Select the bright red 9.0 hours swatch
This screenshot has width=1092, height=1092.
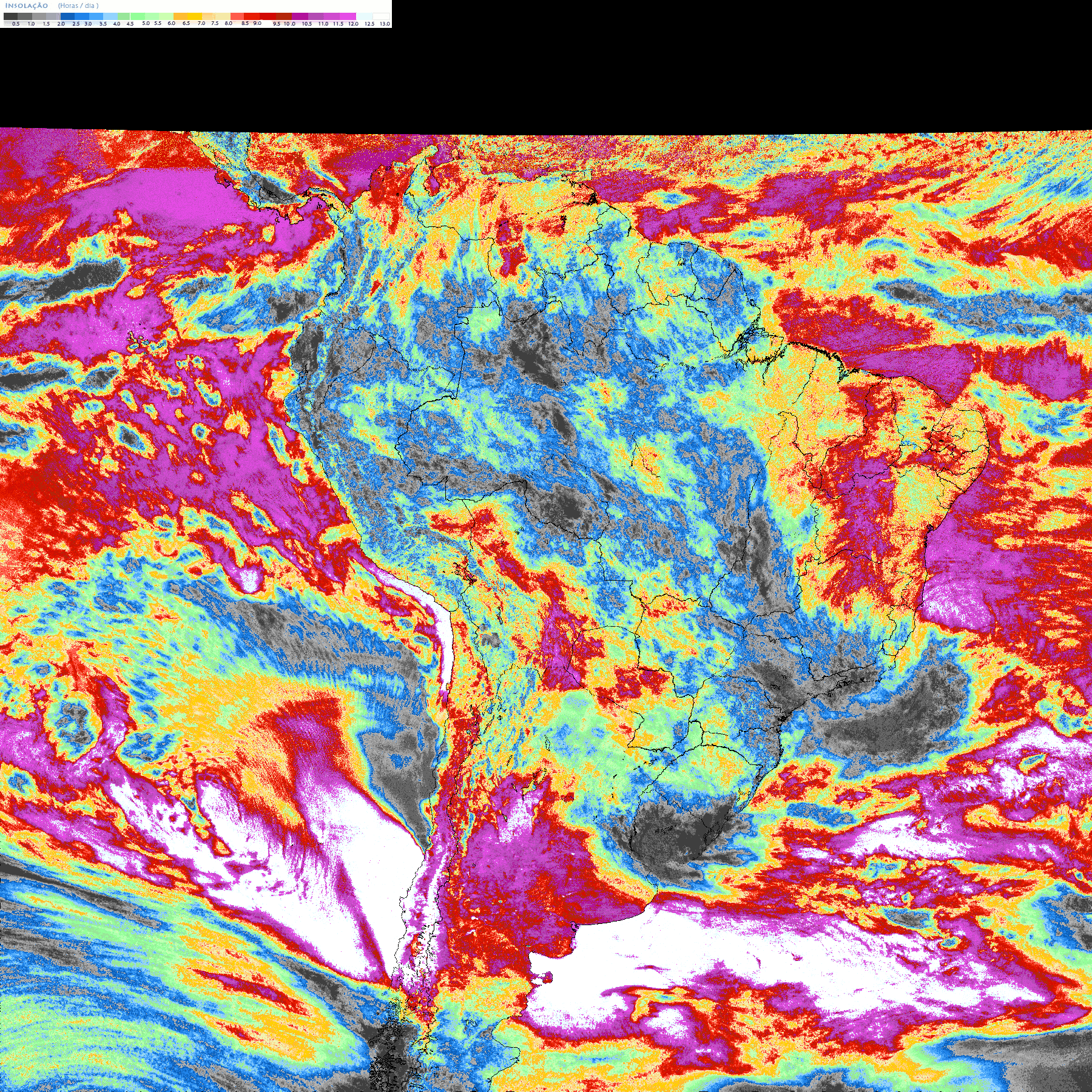pos(252,16)
